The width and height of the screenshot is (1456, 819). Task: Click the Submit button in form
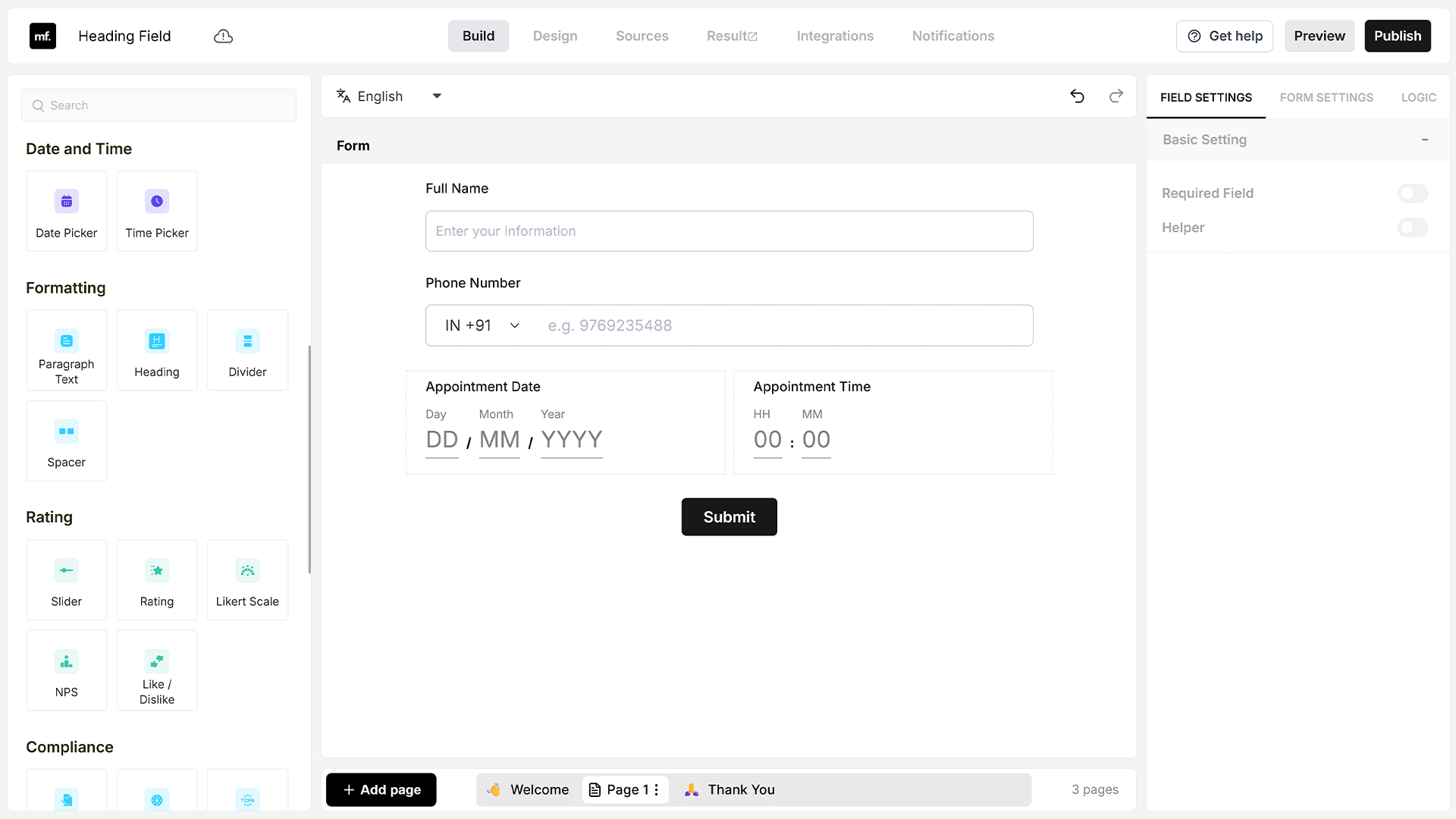[729, 516]
